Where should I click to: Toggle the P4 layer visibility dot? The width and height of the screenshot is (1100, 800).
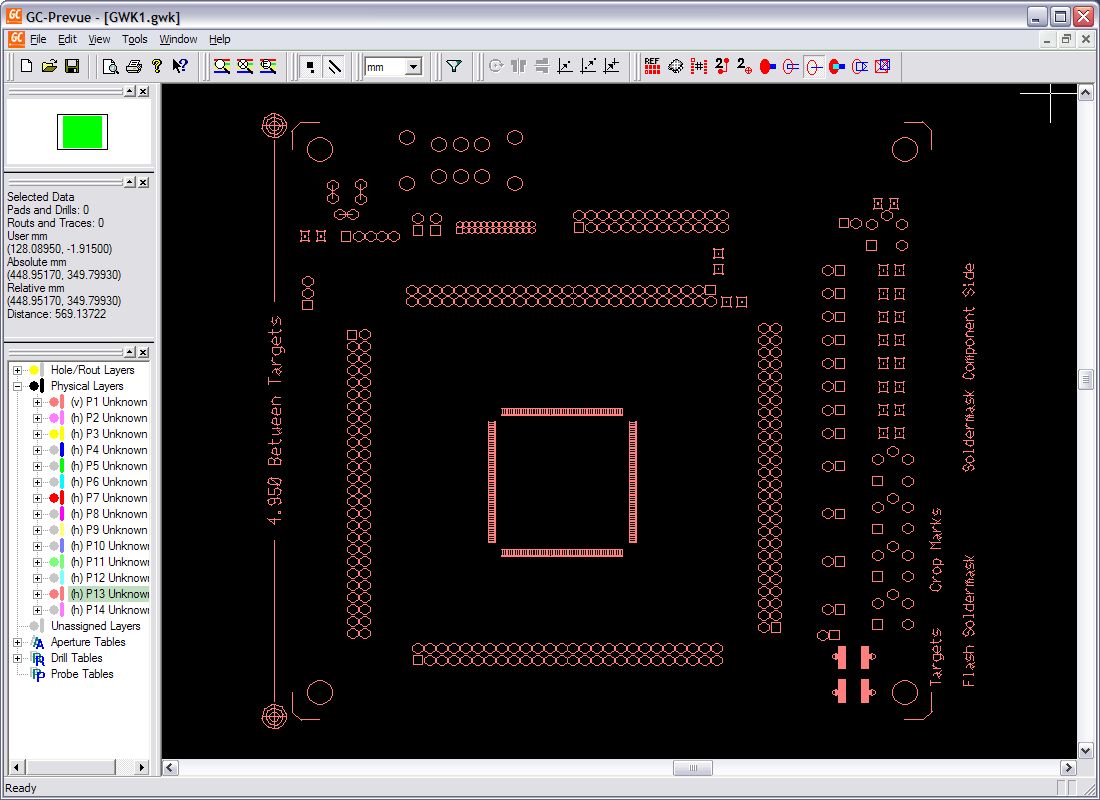(x=54, y=450)
